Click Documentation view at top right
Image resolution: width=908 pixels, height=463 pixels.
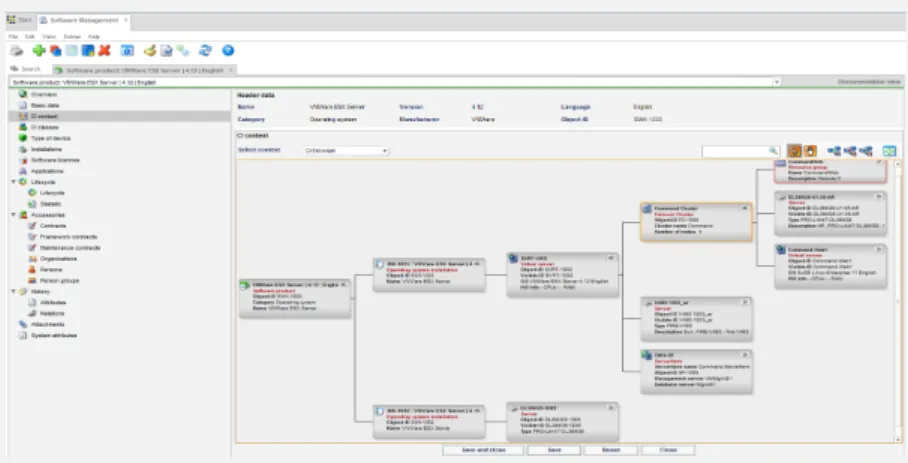pyautogui.click(x=869, y=82)
